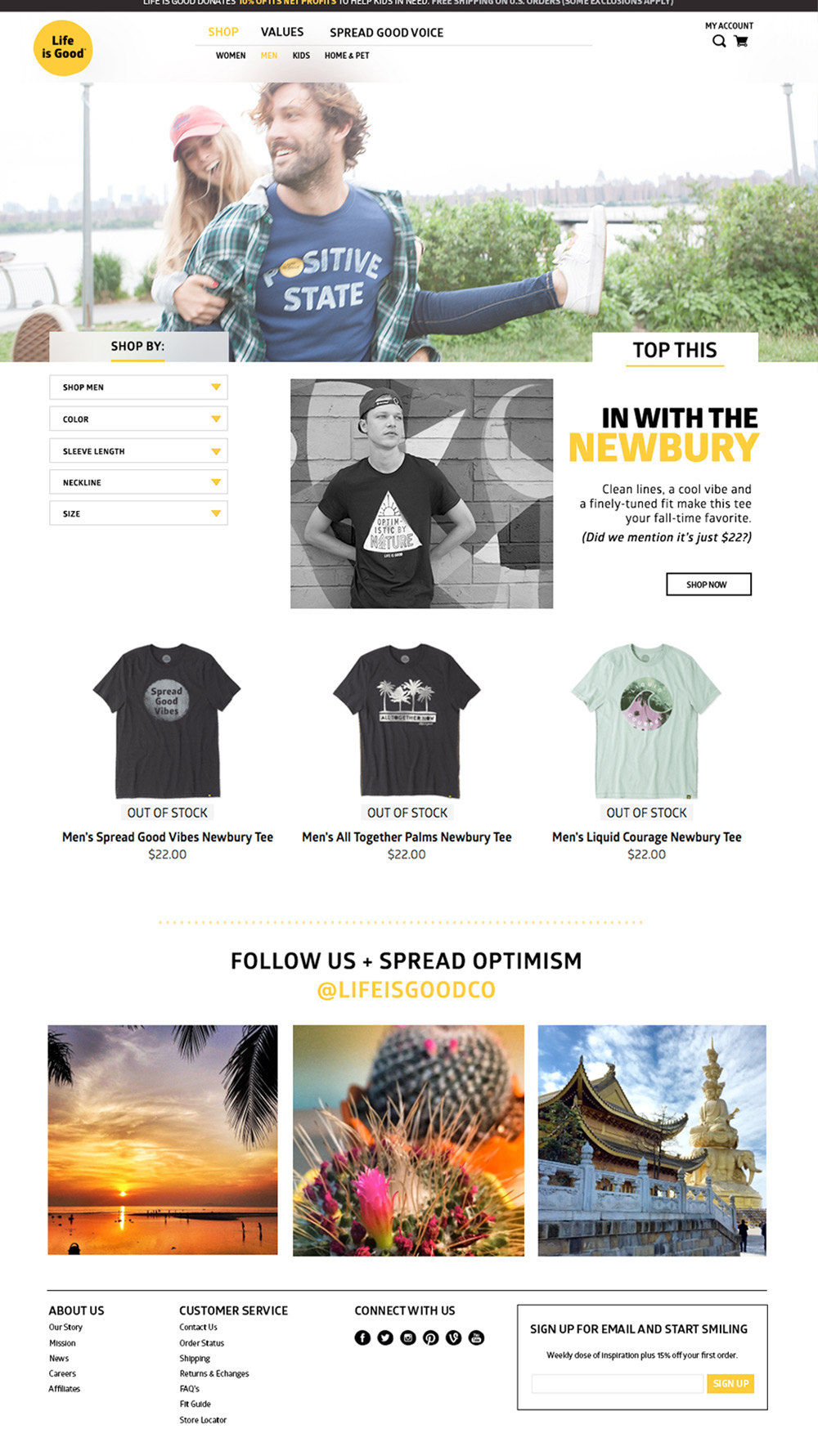Image resolution: width=818 pixels, height=1456 pixels.
Task: Open the search magnifier icon
Action: 719,41
